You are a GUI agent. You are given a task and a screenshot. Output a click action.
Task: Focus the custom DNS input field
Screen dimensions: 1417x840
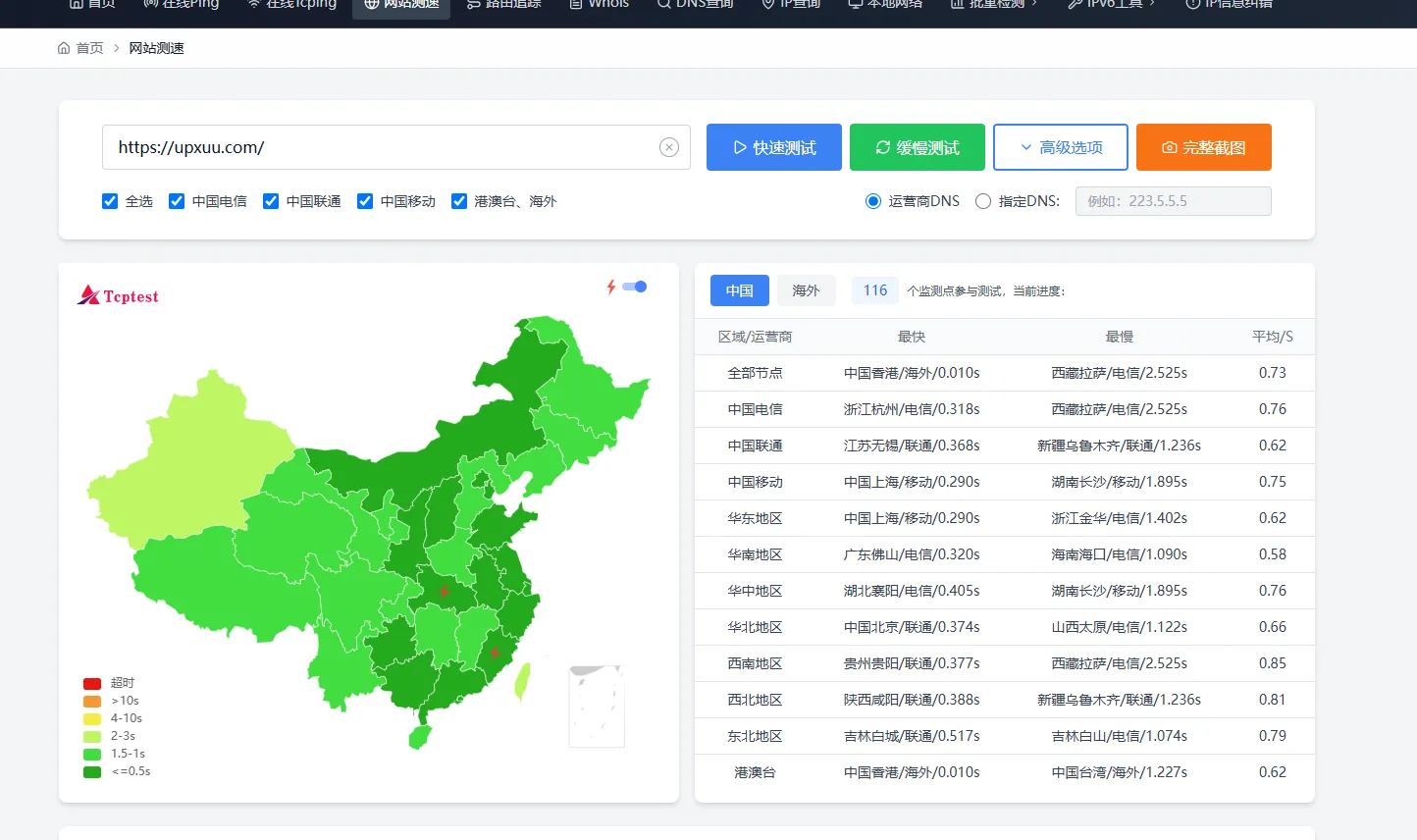click(1174, 201)
